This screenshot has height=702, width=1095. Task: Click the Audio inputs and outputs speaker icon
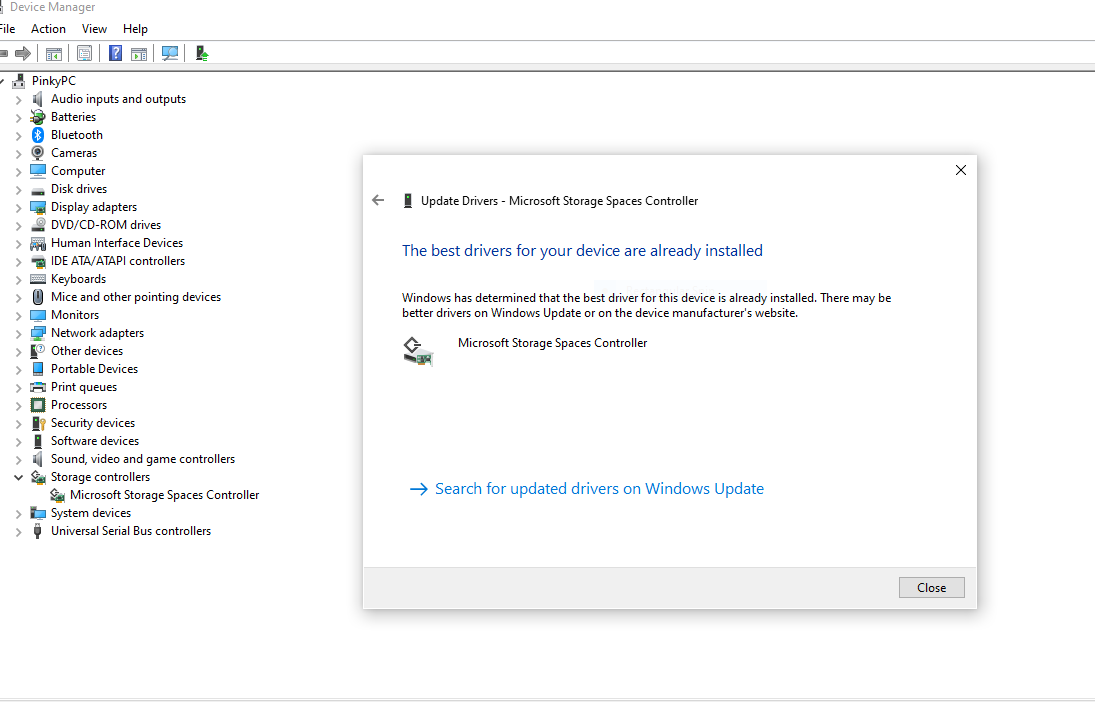click(38, 99)
